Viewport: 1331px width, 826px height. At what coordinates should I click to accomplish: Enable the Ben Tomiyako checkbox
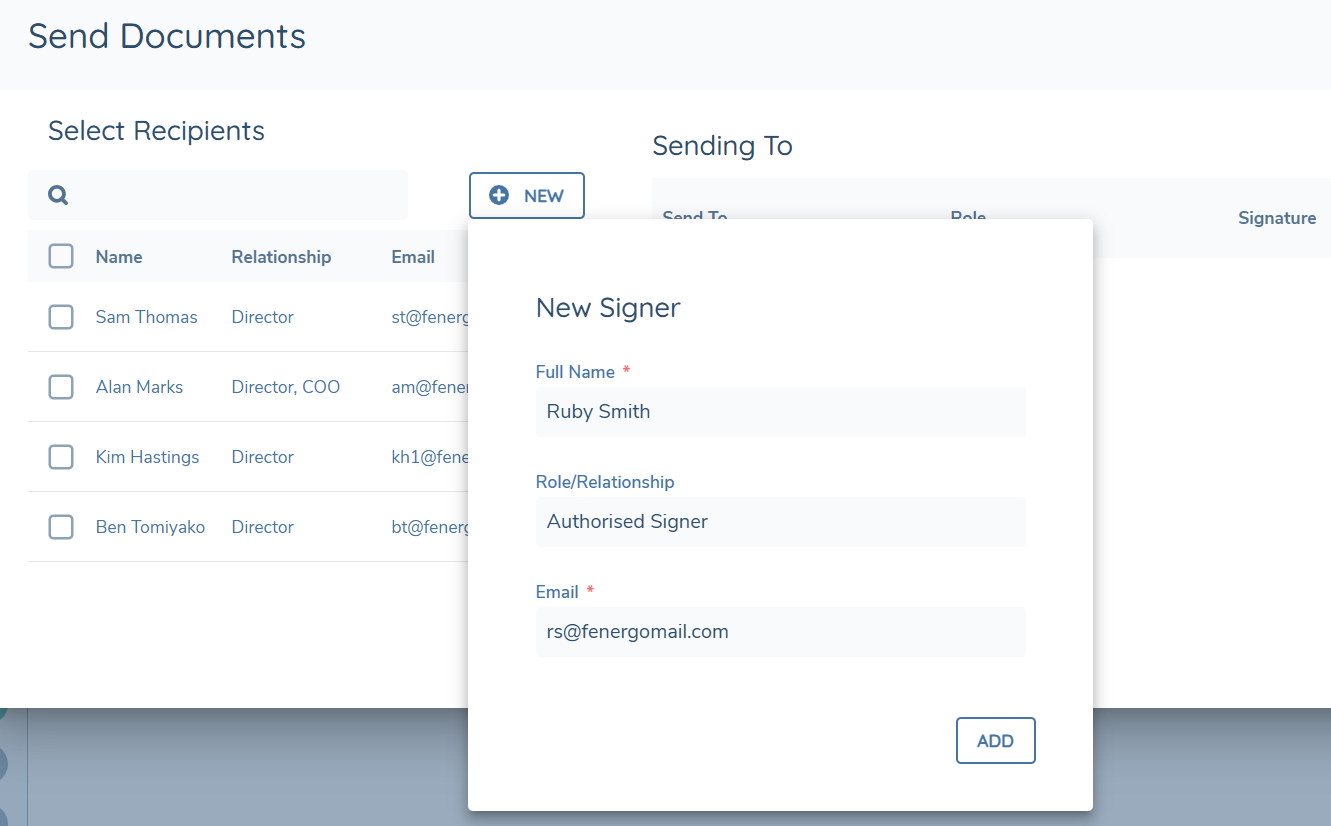coord(61,527)
